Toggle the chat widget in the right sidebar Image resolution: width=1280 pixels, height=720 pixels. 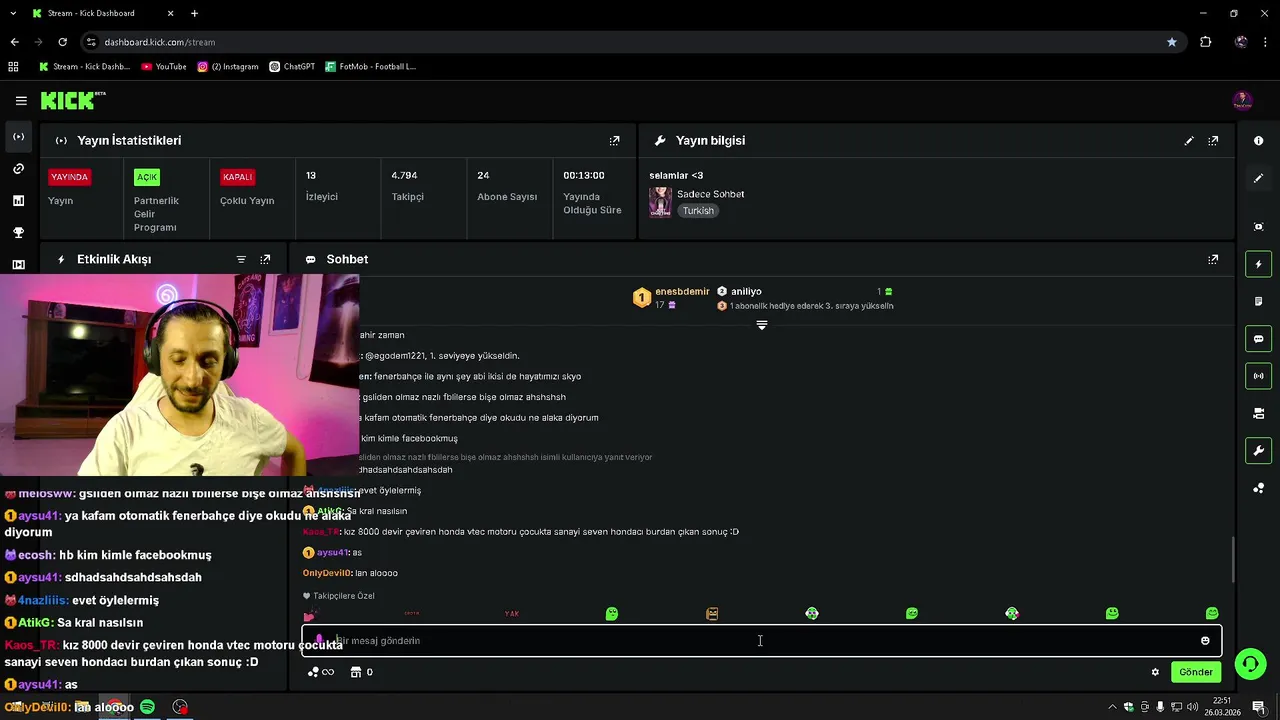[x=1258, y=339]
